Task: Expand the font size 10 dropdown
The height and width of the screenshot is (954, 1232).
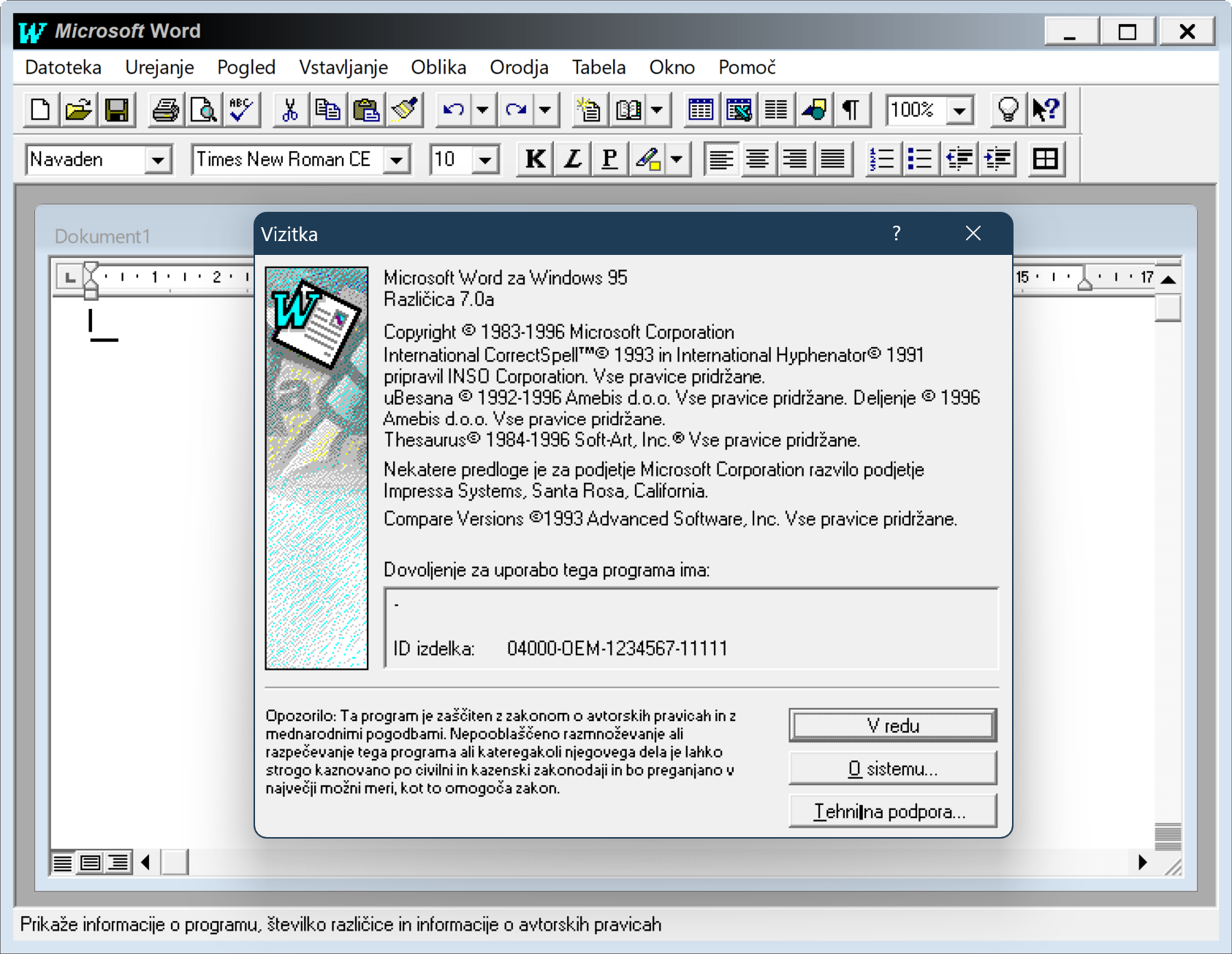Action: [485, 160]
